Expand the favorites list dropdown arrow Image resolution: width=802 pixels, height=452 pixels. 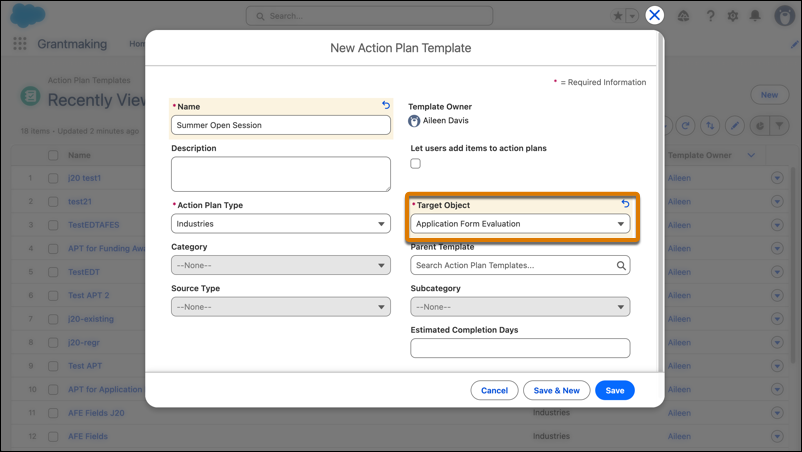pos(632,16)
